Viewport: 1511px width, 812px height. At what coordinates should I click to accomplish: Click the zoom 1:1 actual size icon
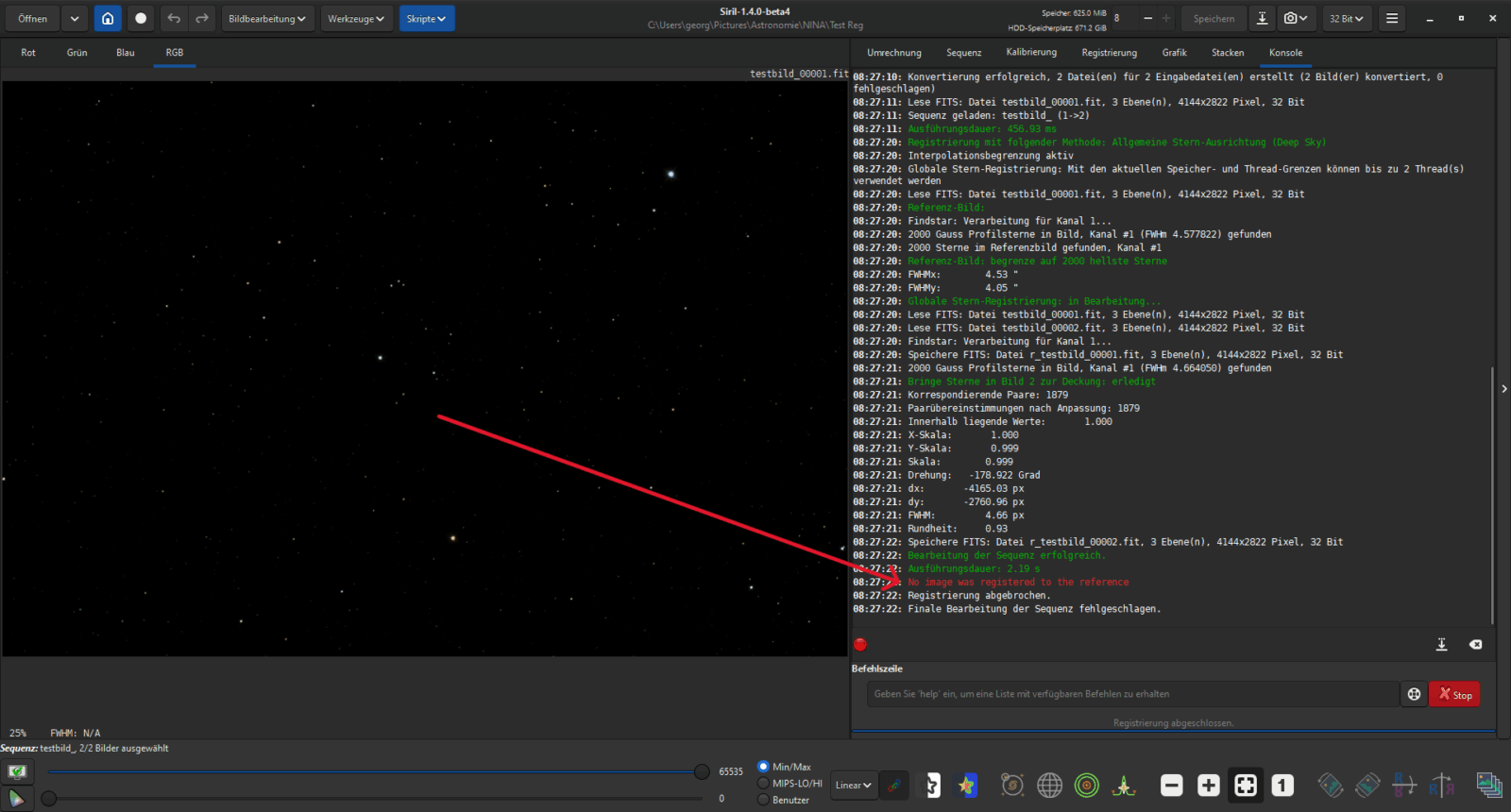[x=1282, y=786]
